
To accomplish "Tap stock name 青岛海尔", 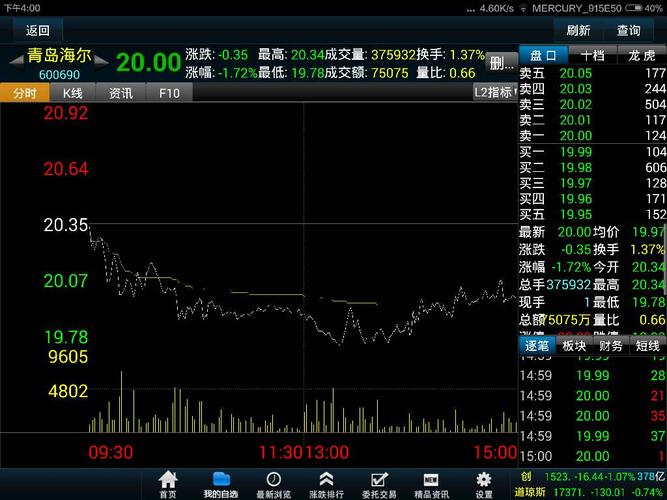I will click(59, 55).
